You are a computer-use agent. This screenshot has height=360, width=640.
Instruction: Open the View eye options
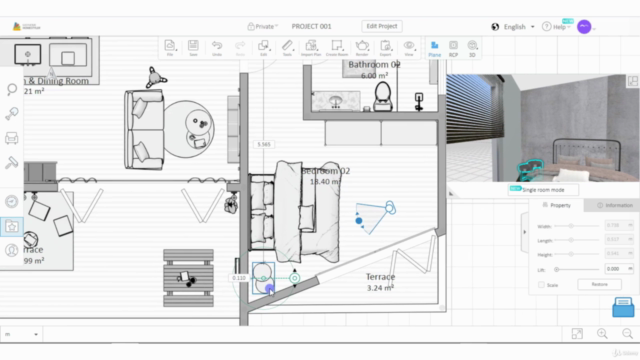(409, 48)
